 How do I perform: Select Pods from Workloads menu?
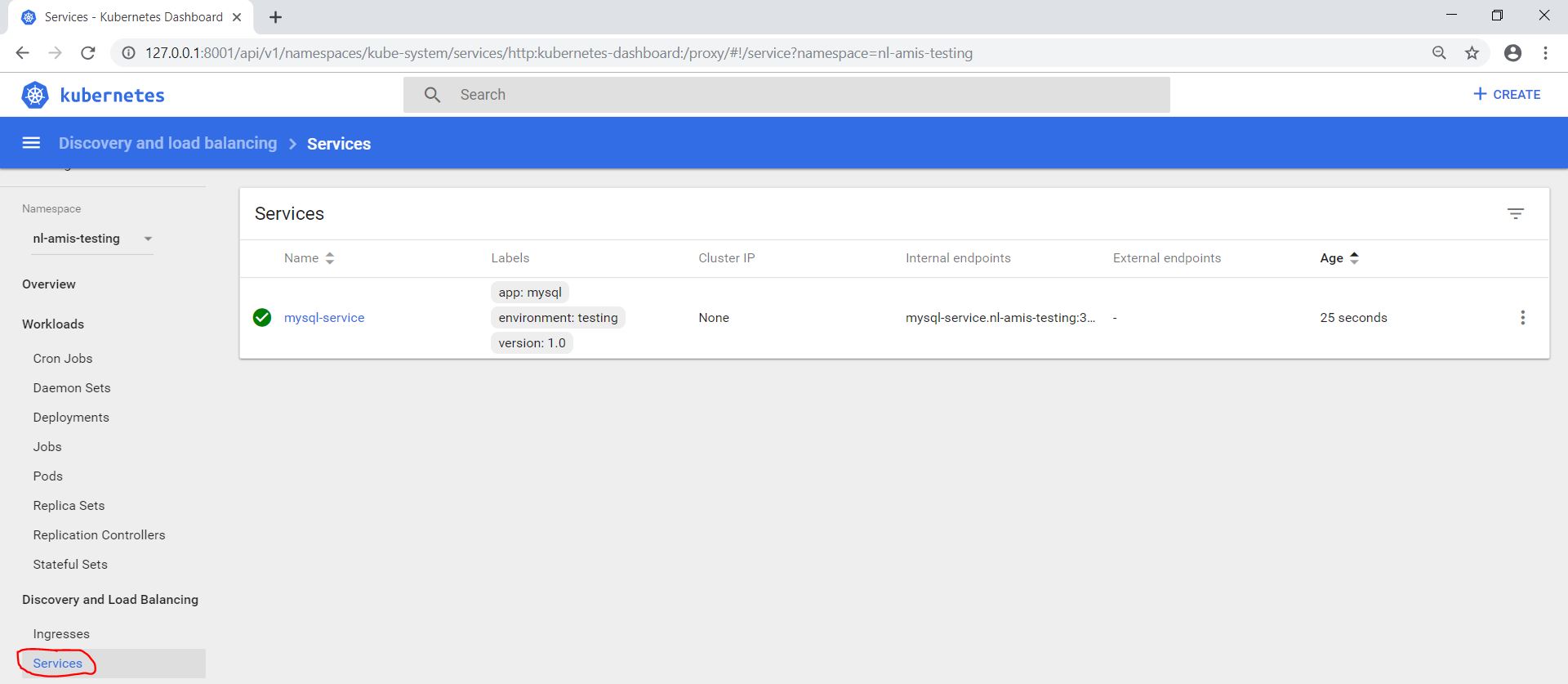click(47, 476)
